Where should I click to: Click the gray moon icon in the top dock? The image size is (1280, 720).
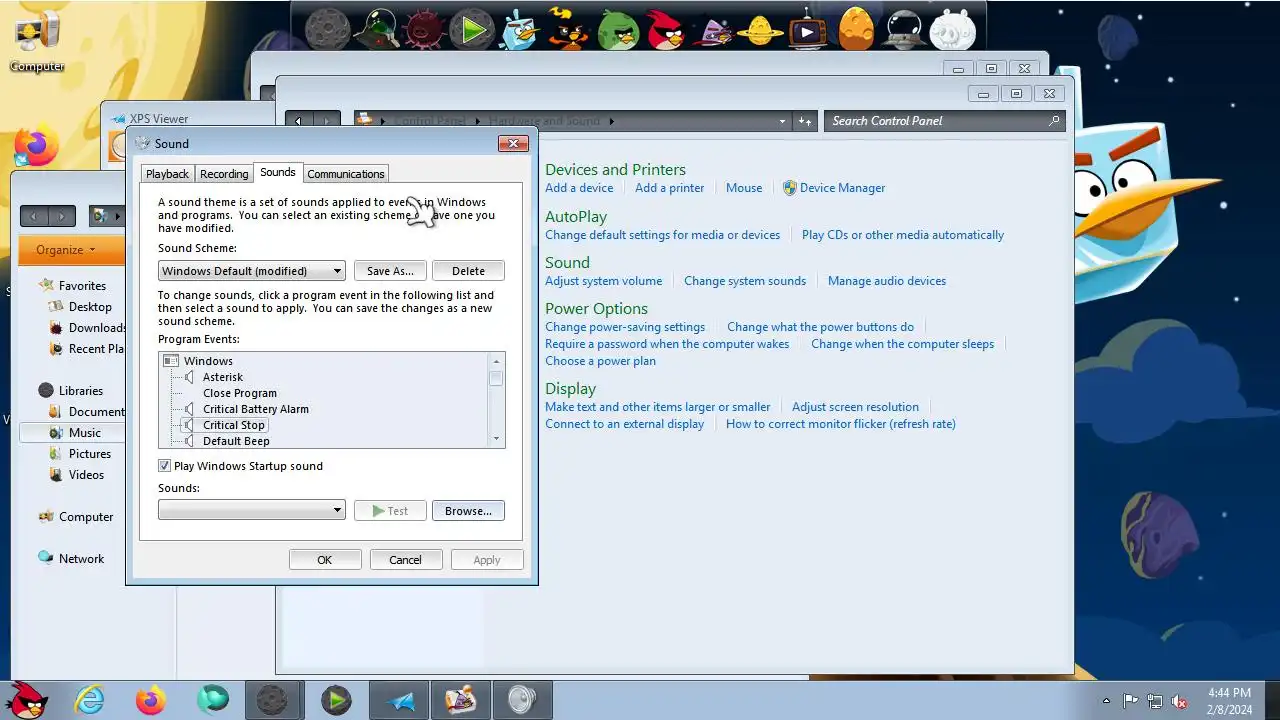coord(327,29)
